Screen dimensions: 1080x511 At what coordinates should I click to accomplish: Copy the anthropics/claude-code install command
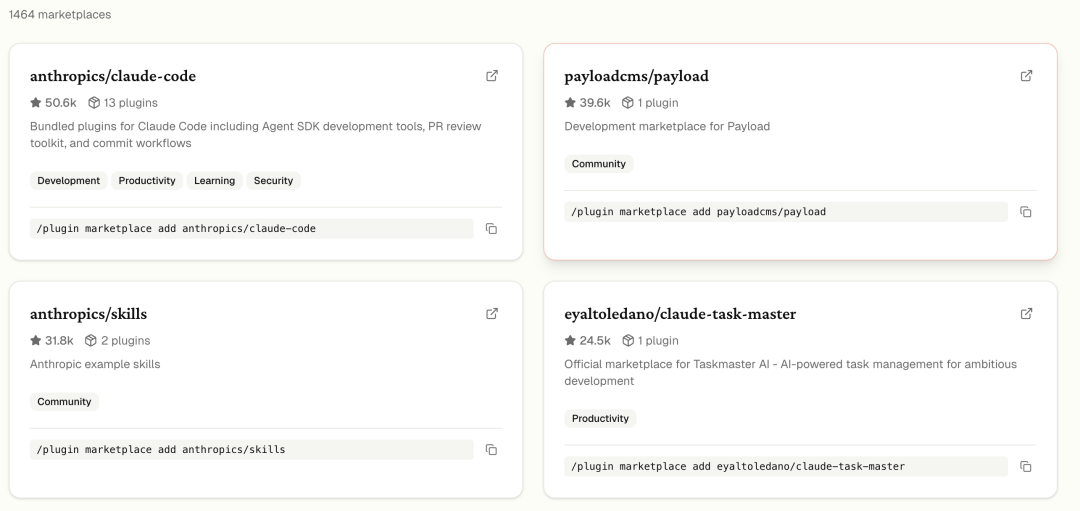pos(491,229)
